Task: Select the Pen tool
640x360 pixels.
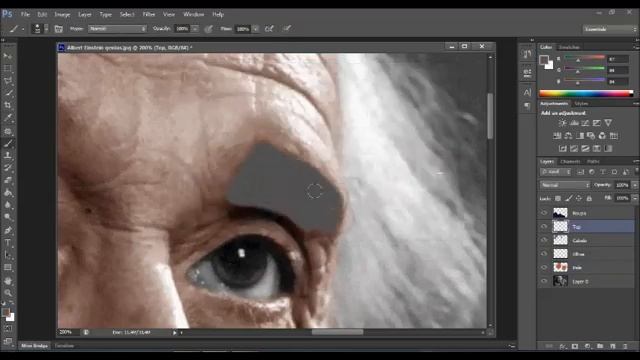Action: point(8,230)
